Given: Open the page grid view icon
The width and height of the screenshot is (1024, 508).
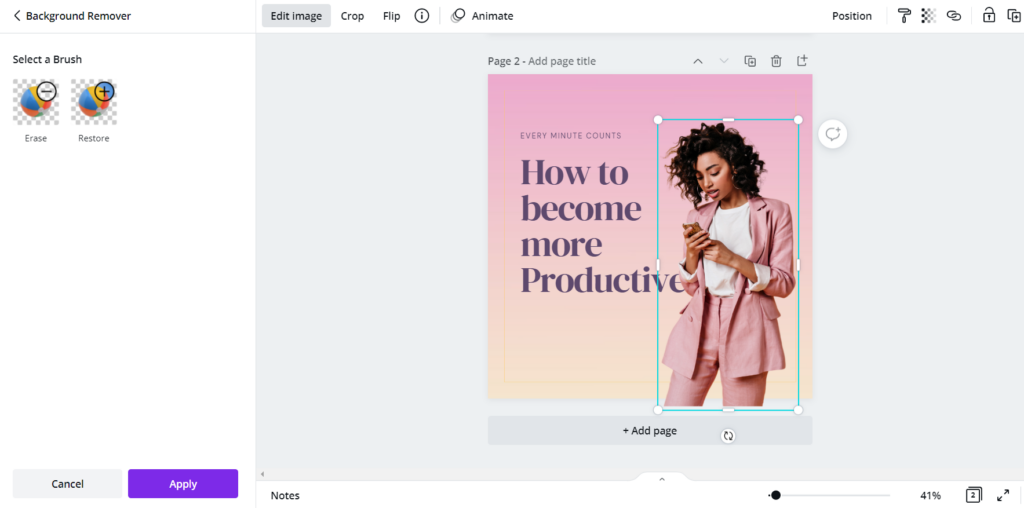Looking at the screenshot, I should pyautogui.click(x=974, y=495).
